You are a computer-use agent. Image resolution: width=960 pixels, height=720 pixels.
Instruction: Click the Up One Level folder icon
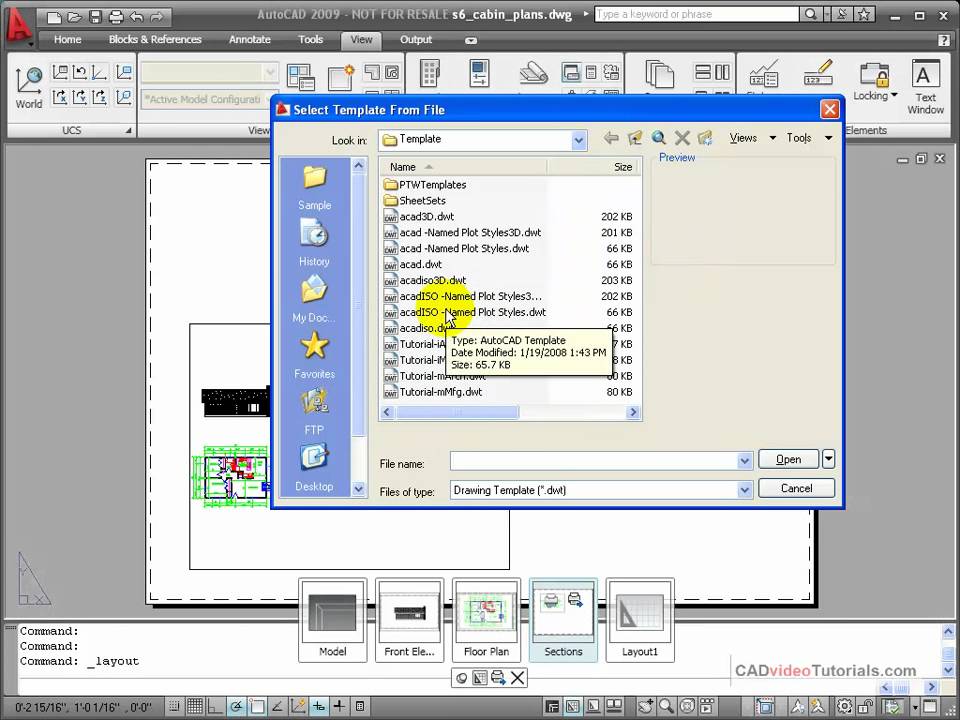pos(634,138)
